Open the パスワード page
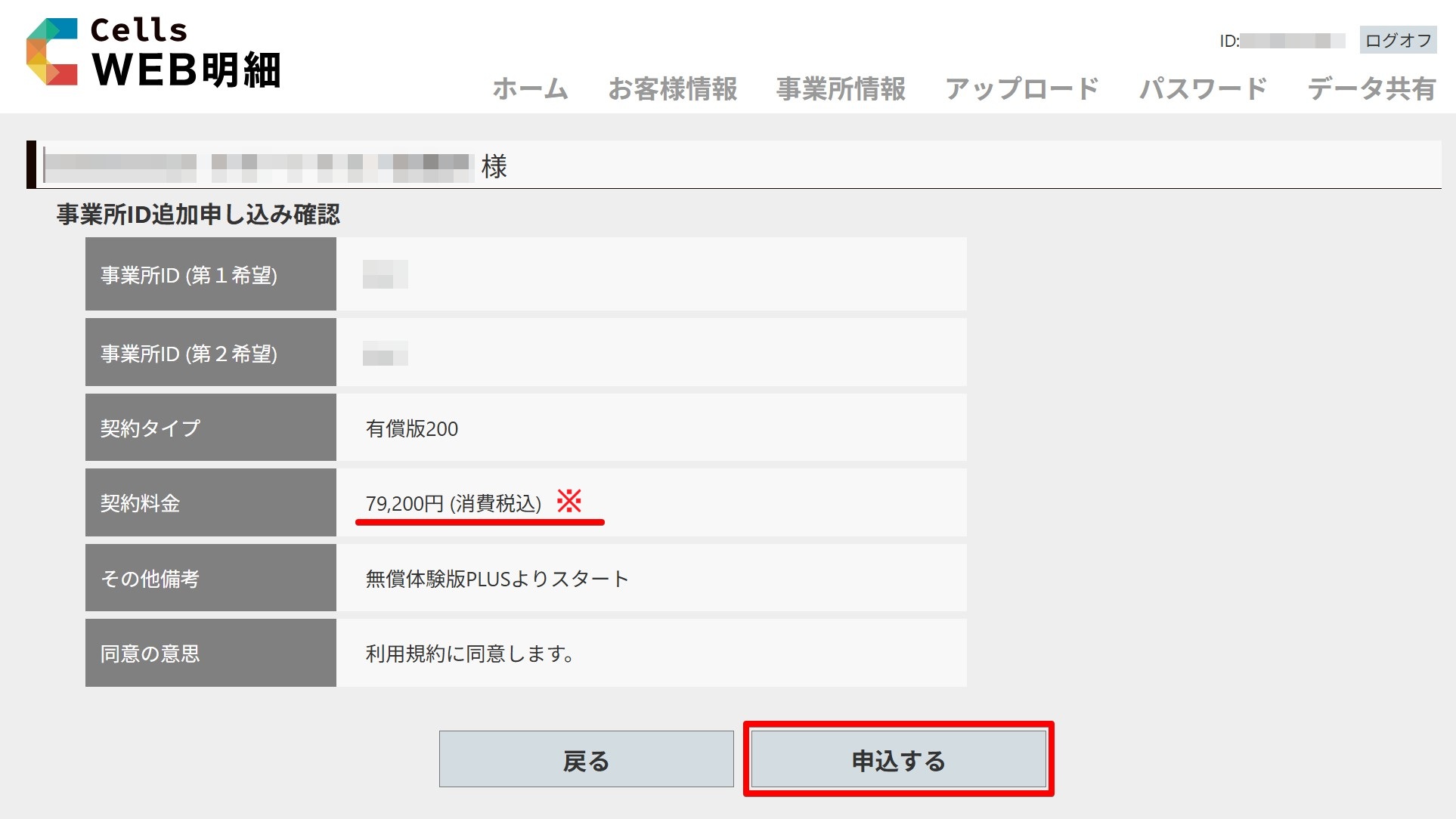This screenshot has width=1456, height=819. click(x=1203, y=89)
